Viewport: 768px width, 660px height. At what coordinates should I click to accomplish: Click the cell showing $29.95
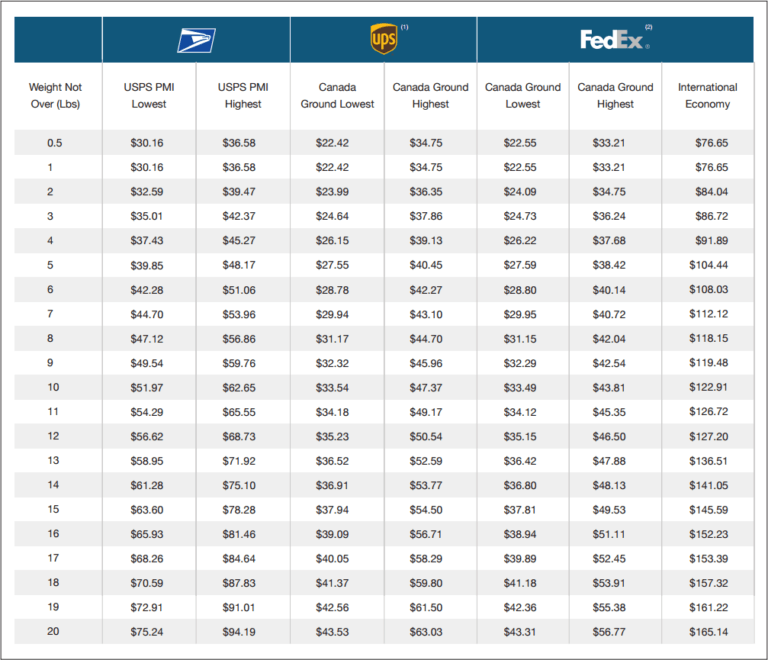point(520,314)
